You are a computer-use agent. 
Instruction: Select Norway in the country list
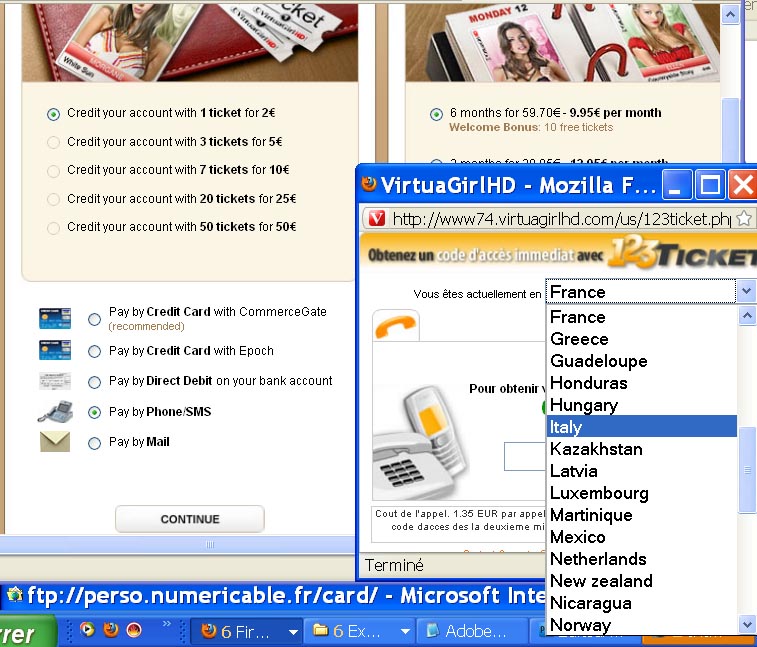tap(642, 625)
